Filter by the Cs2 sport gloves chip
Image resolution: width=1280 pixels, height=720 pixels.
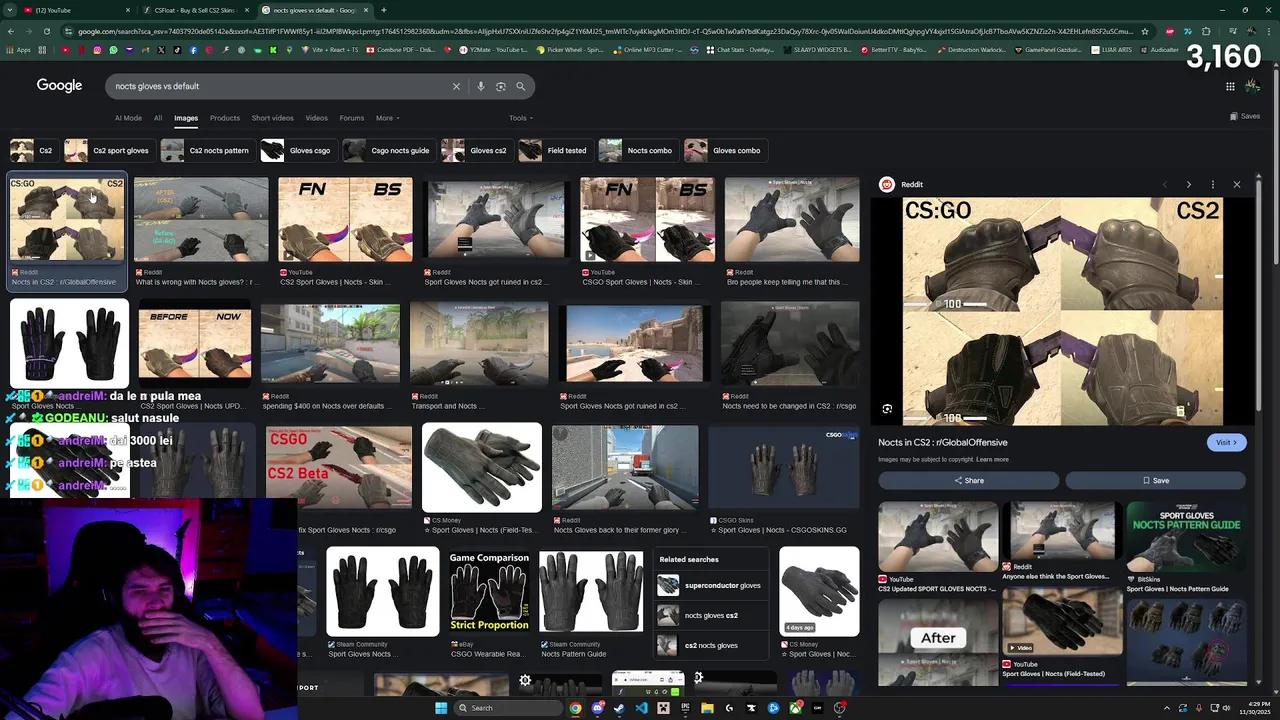click(x=108, y=150)
